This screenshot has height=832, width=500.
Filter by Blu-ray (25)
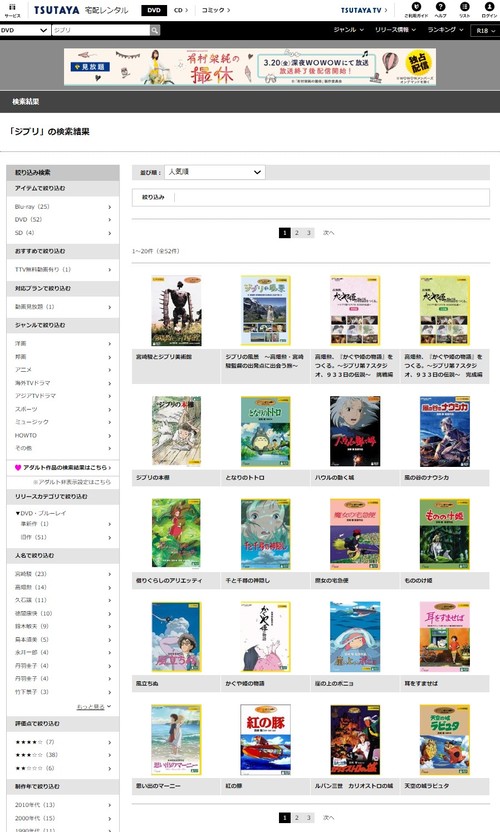tap(63, 206)
